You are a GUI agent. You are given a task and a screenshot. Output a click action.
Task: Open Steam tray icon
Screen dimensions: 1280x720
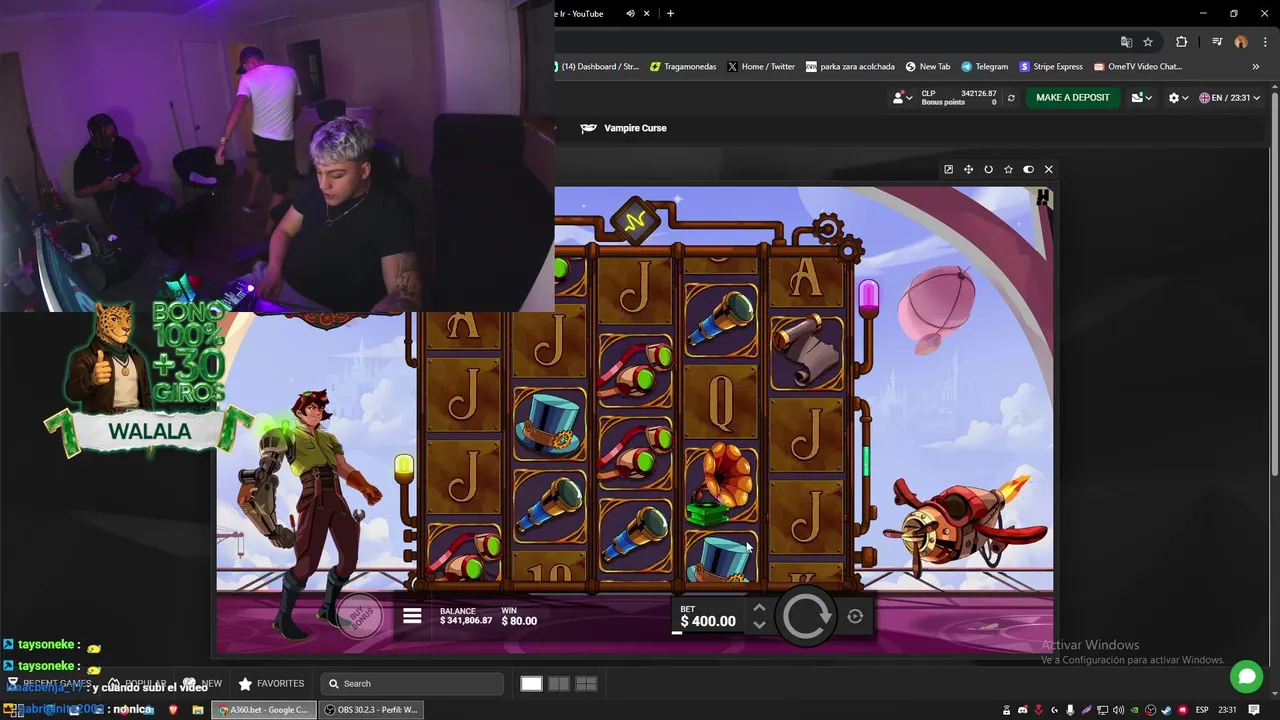coord(1167,710)
